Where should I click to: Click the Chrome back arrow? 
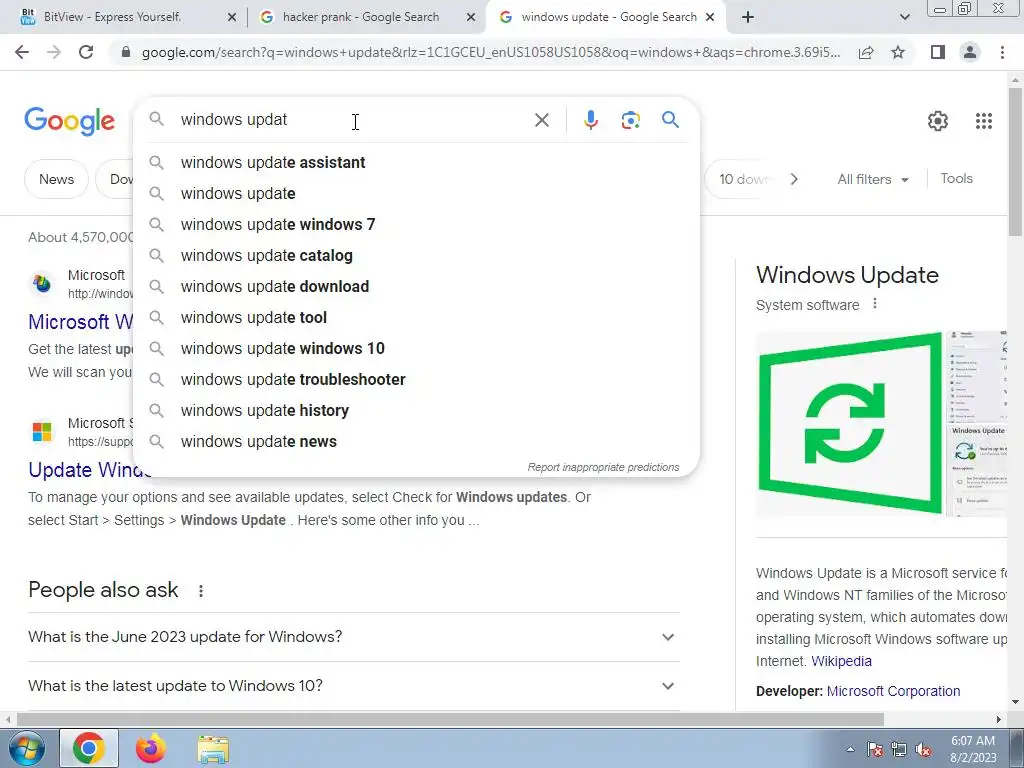tap(22, 52)
